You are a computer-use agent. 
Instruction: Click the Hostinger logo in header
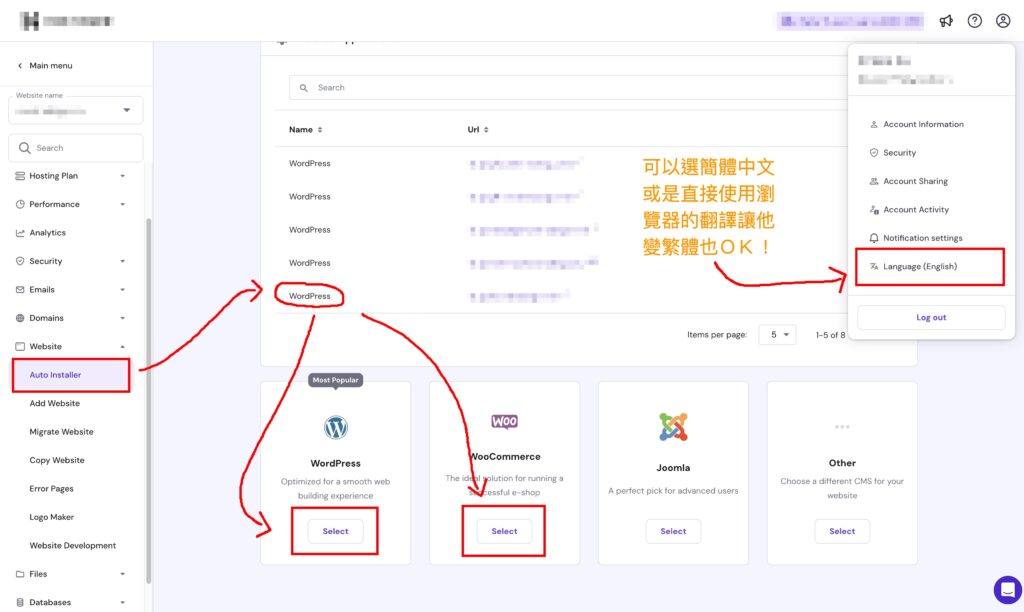(x=67, y=21)
